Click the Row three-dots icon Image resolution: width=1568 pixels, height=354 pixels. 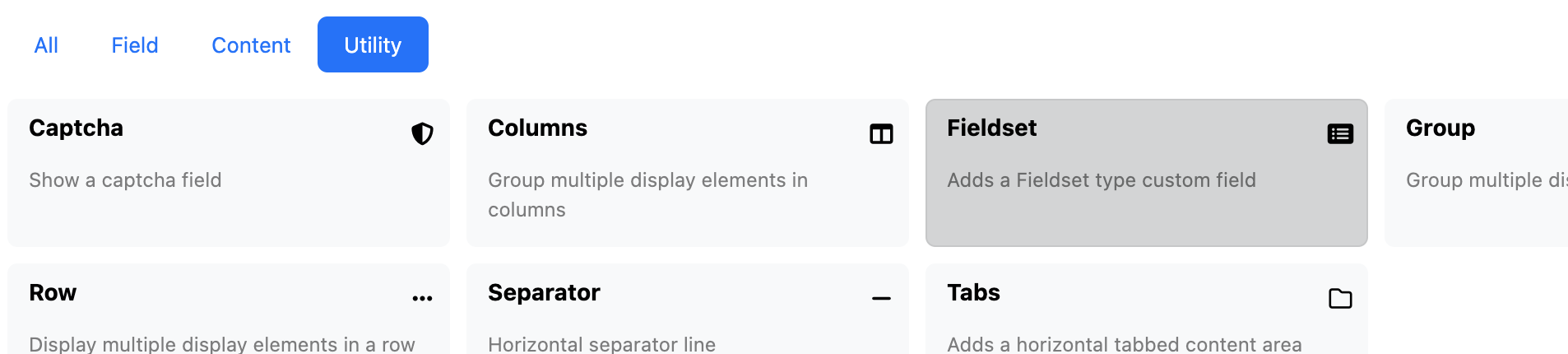(x=422, y=298)
